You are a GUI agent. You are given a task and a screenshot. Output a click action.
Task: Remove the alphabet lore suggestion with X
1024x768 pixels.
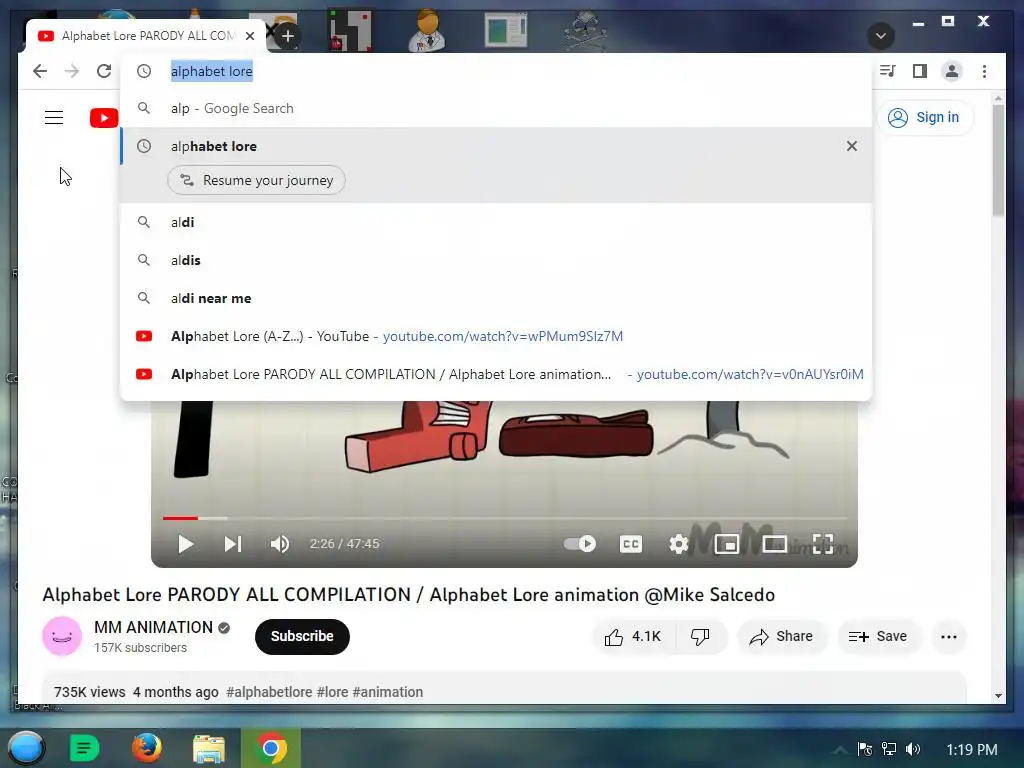pos(852,146)
